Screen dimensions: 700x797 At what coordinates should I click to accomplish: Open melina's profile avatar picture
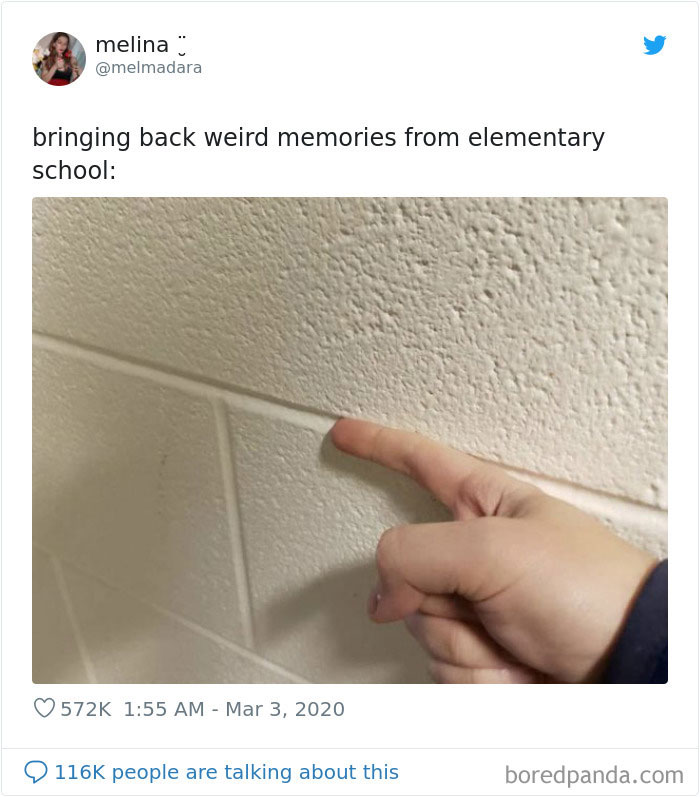(x=59, y=58)
